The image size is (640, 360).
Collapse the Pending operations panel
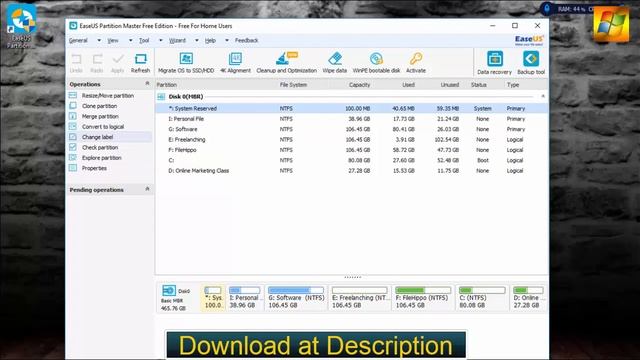147,189
